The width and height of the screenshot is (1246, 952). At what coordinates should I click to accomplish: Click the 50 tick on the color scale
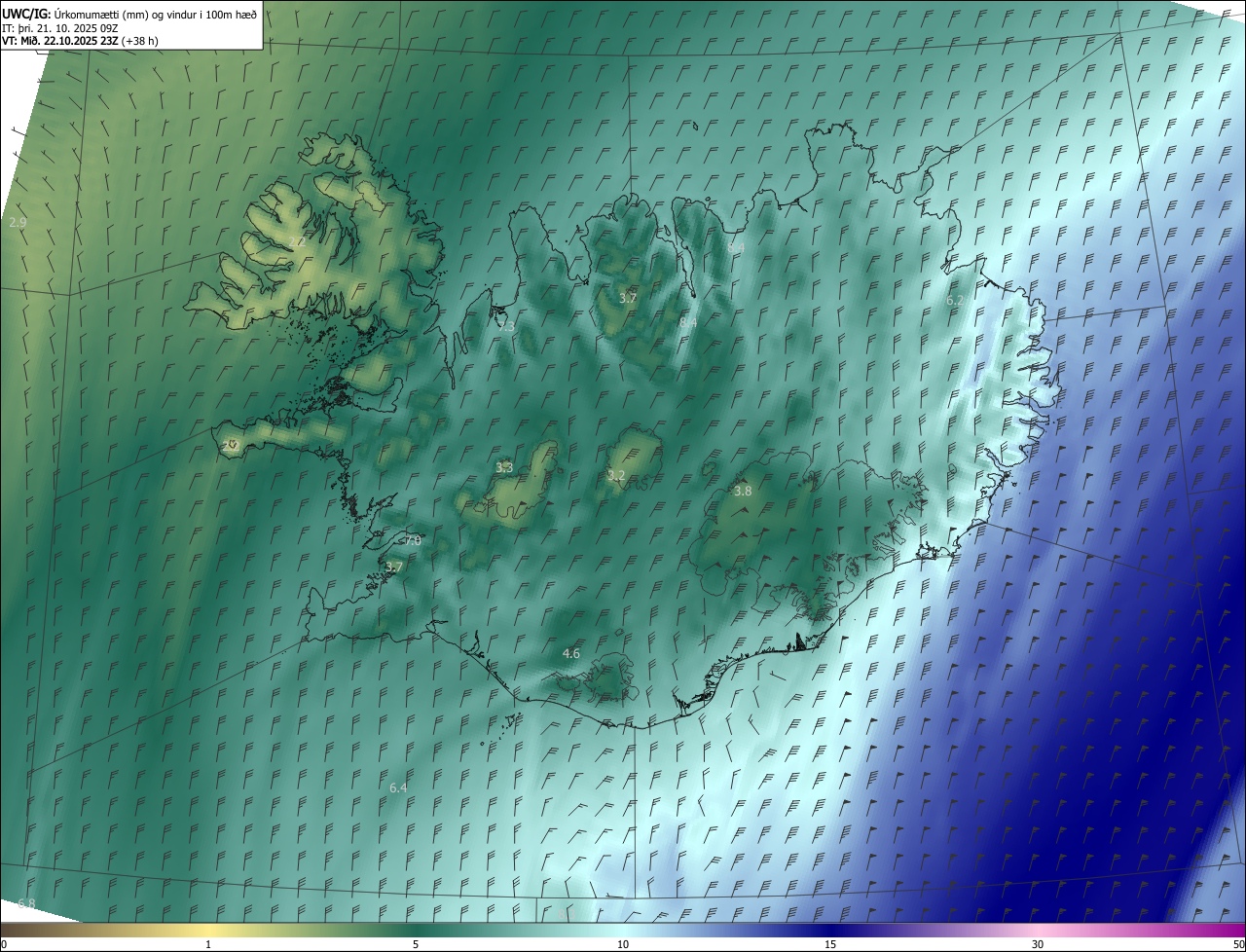(x=1238, y=944)
